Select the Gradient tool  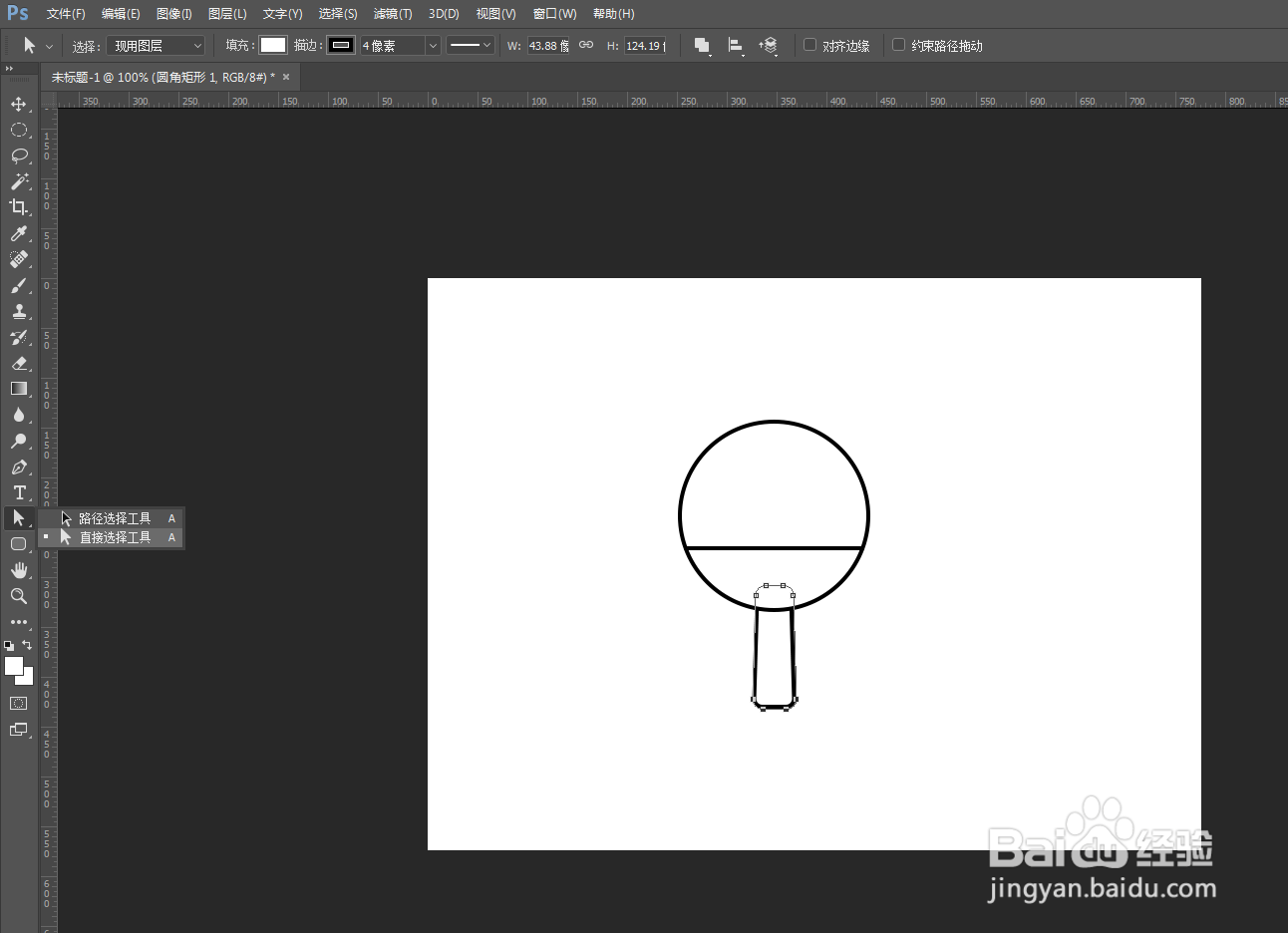18,389
